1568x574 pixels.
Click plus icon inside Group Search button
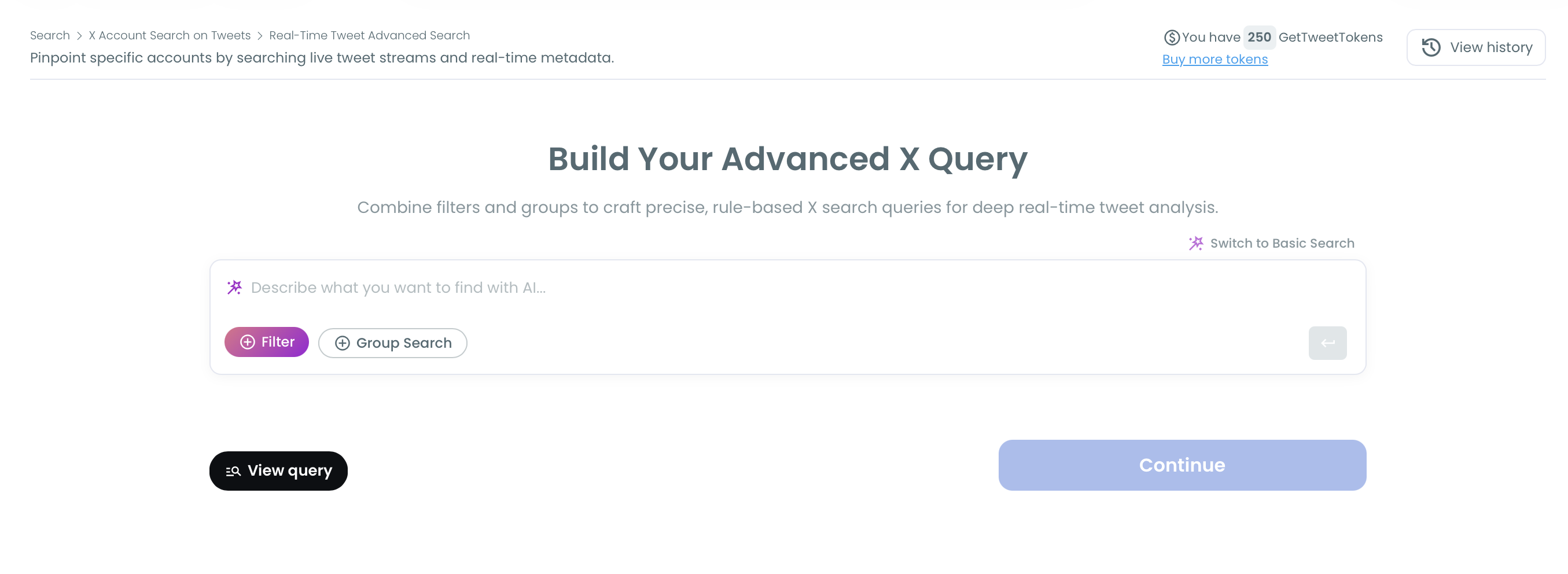342,343
